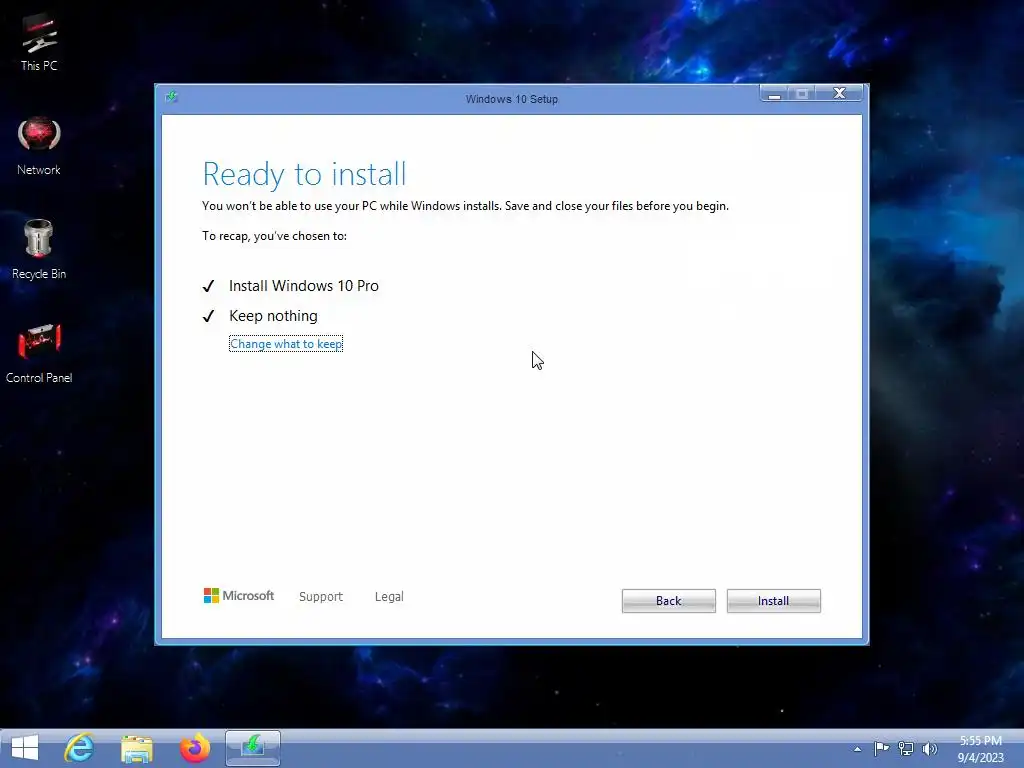Click the Microsoft logo
Viewport: 1024px width, 768px height.
click(x=238, y=596)
